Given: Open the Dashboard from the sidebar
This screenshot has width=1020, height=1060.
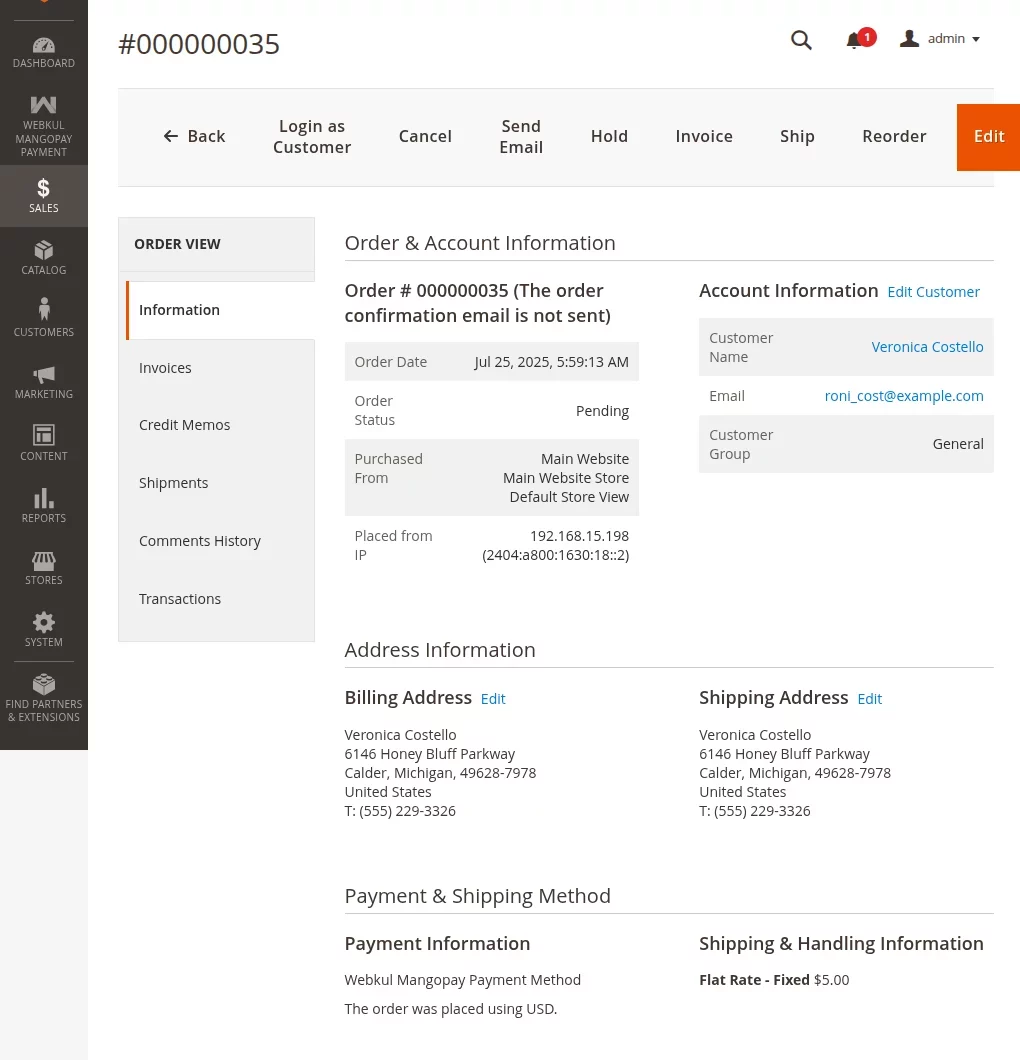Looking at the screenshot, I should click(43, 50).
